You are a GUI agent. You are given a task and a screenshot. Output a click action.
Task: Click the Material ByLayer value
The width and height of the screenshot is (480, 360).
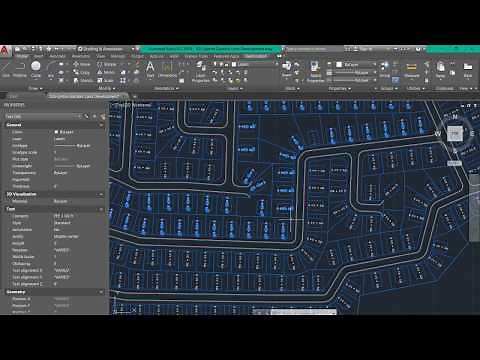(61, 201)
